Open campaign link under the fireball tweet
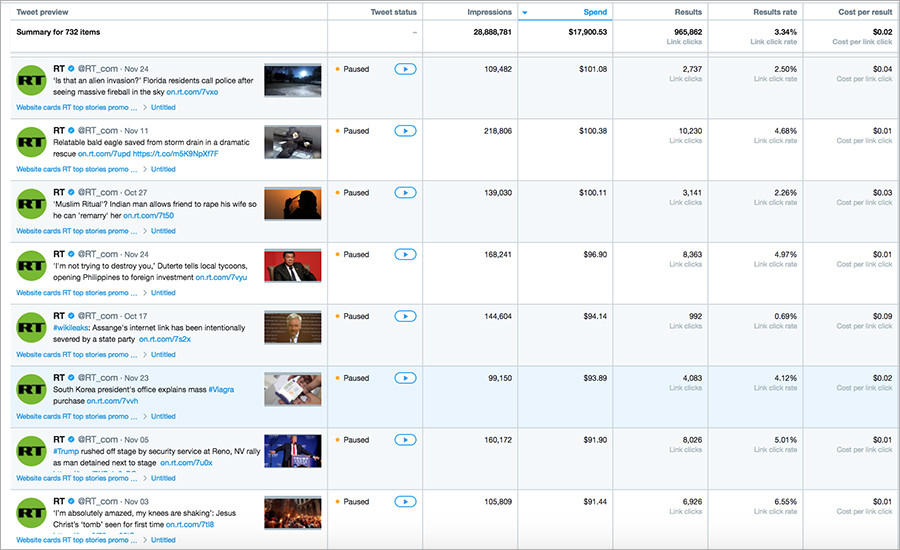 (76, 107)
